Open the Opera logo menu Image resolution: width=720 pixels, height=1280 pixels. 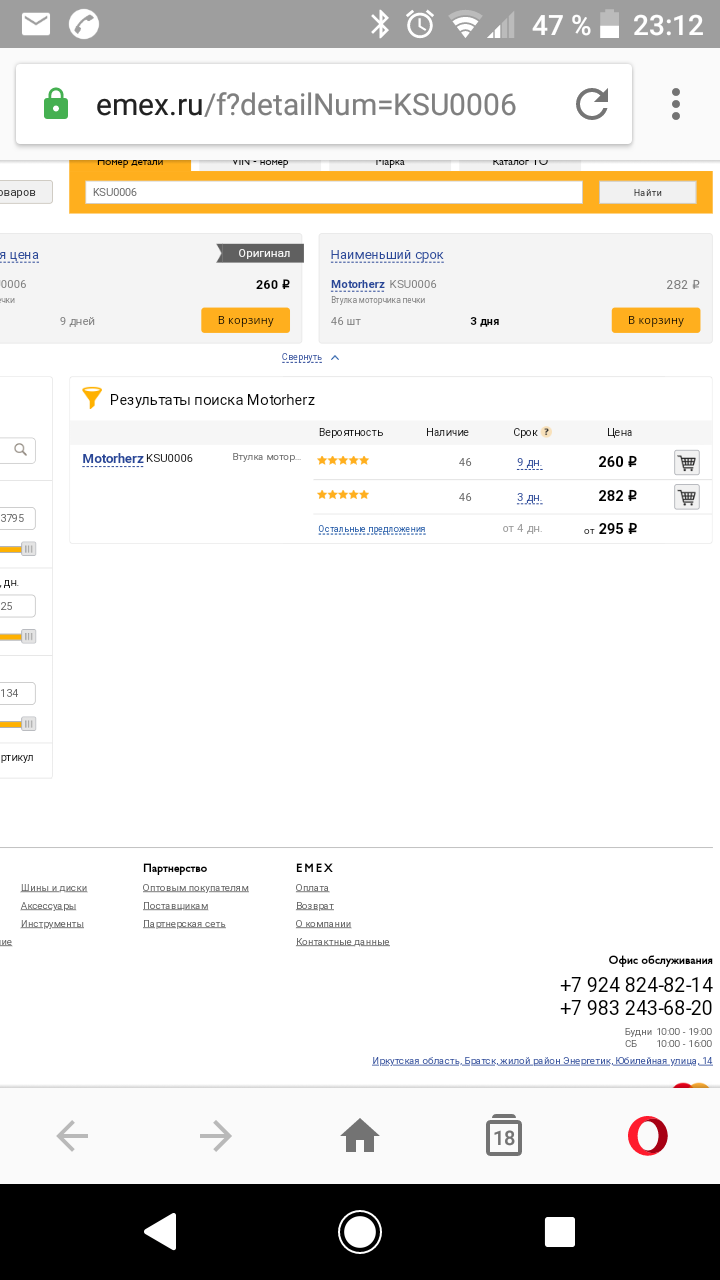point(648,1136)
